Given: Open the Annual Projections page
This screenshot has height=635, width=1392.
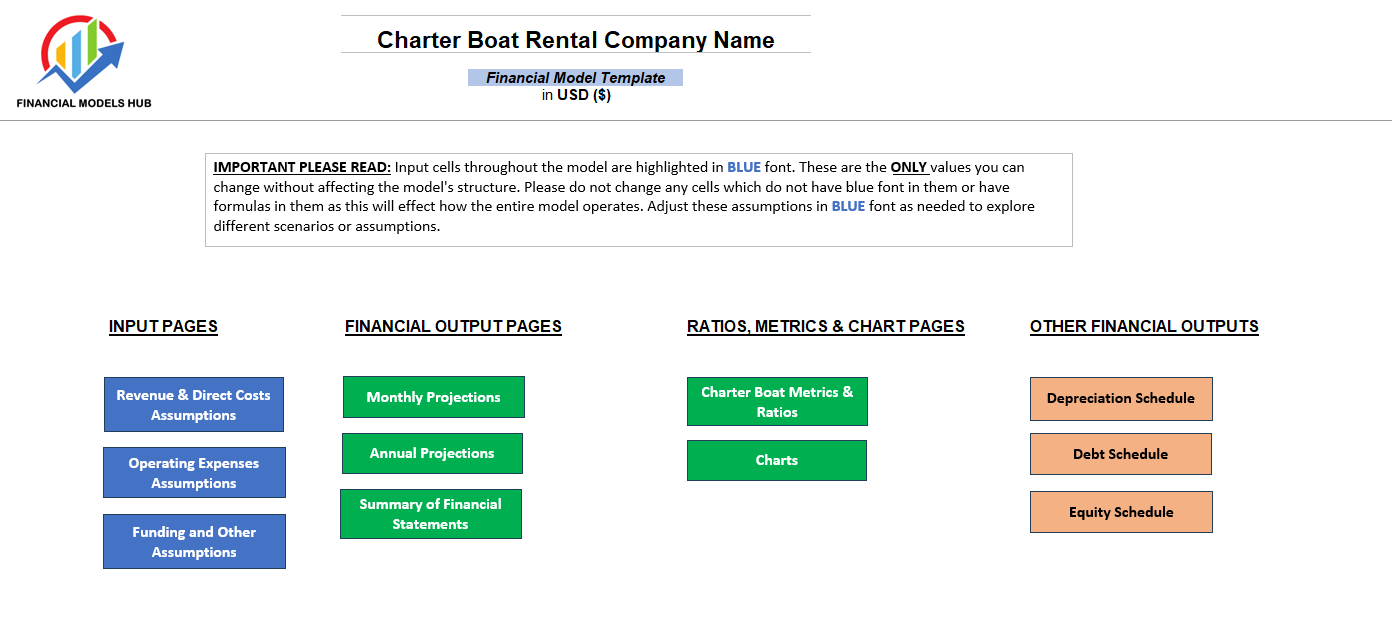Looking at the screenshot, I should click(433, 453).
